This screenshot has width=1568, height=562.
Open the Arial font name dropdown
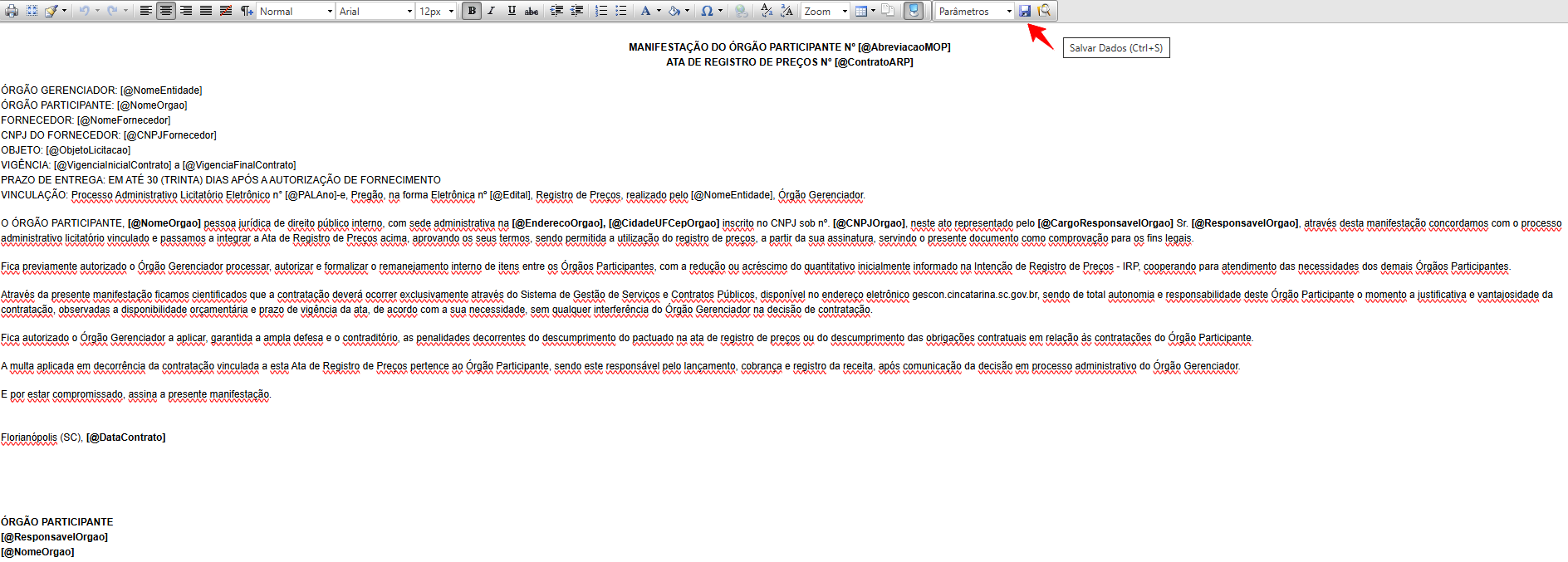pos(375,11)
